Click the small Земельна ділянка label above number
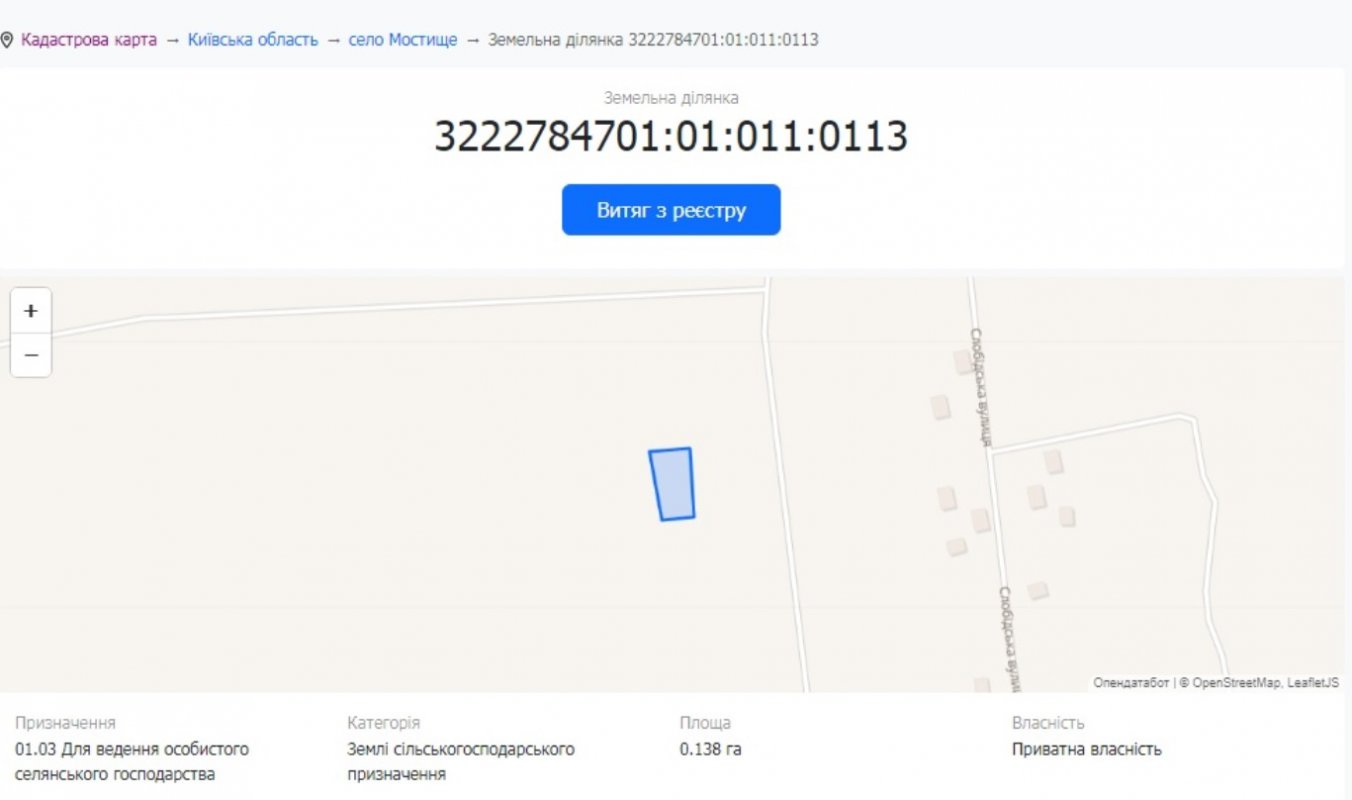Image resolution: width=1352 pixels, height=800 pixels. [x=671, y=98]
